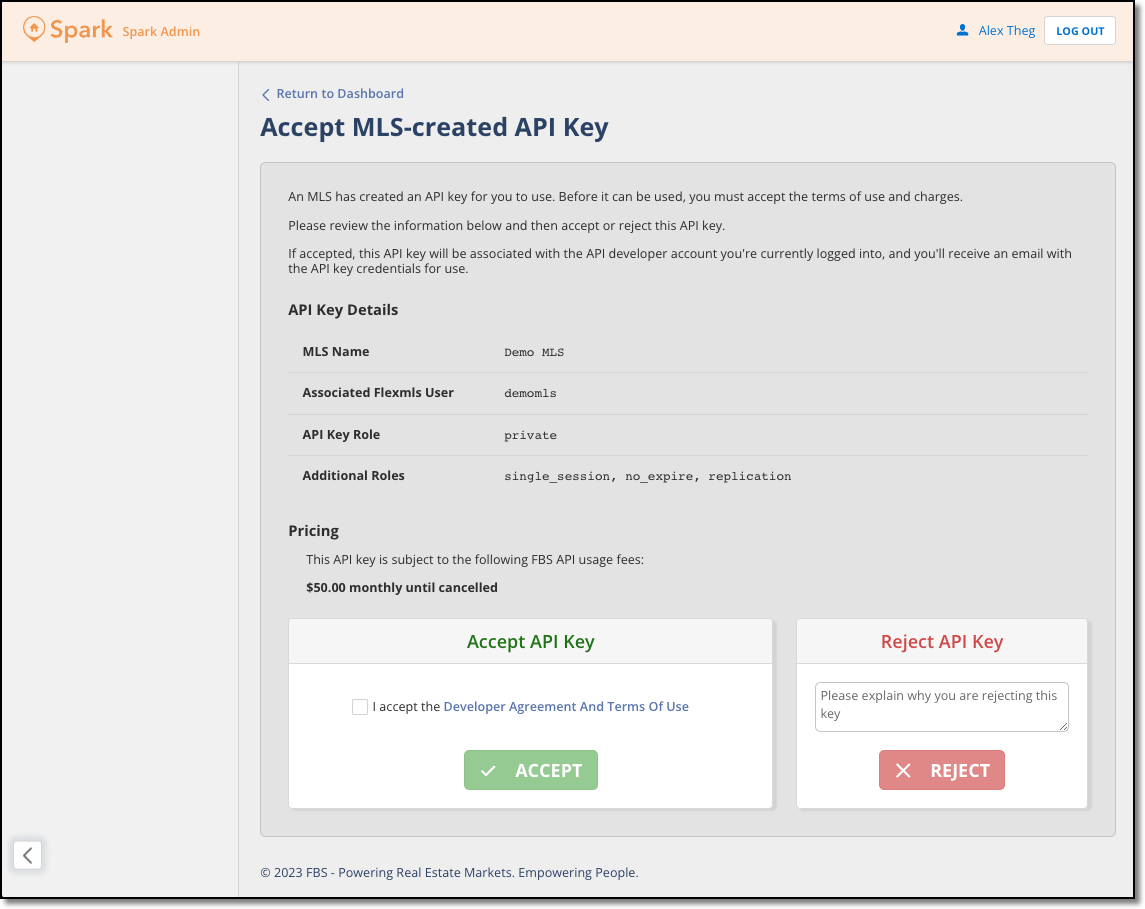The width and height of the screenshot is (1145, 909).
Task: Click the 'API Key Details' section heading
Action: coord(343,310)
